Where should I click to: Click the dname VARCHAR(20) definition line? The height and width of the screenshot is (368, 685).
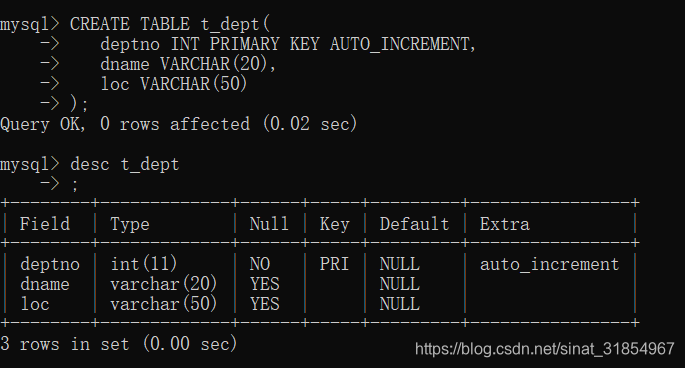[x=188, y=64]
